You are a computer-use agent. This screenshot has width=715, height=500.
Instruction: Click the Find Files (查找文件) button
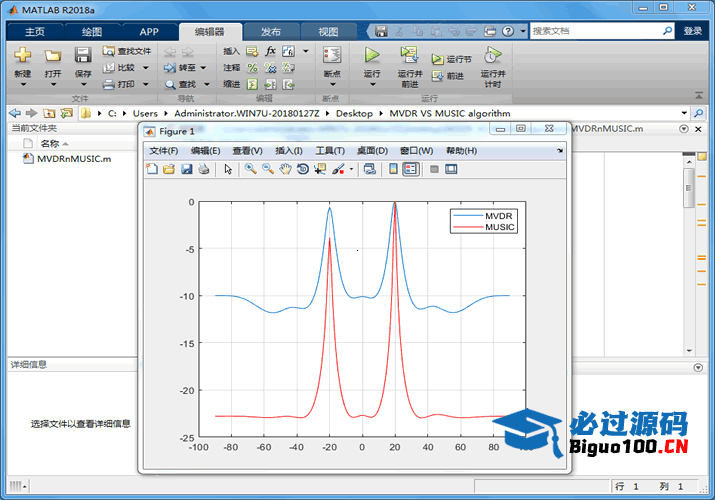[127, 51]
